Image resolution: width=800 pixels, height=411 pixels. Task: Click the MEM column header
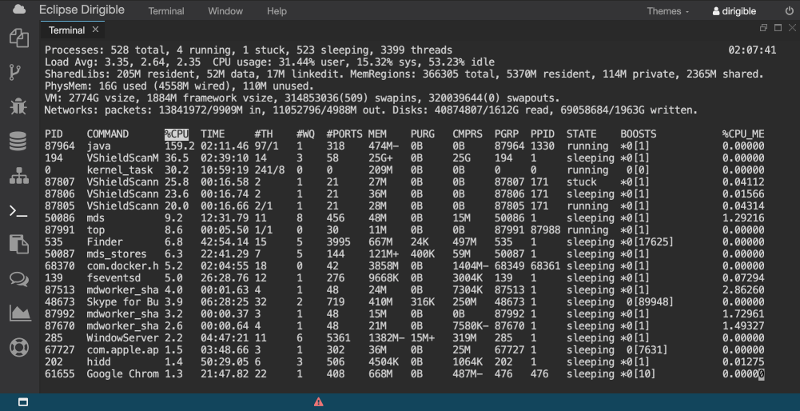[x=378, y=134]
